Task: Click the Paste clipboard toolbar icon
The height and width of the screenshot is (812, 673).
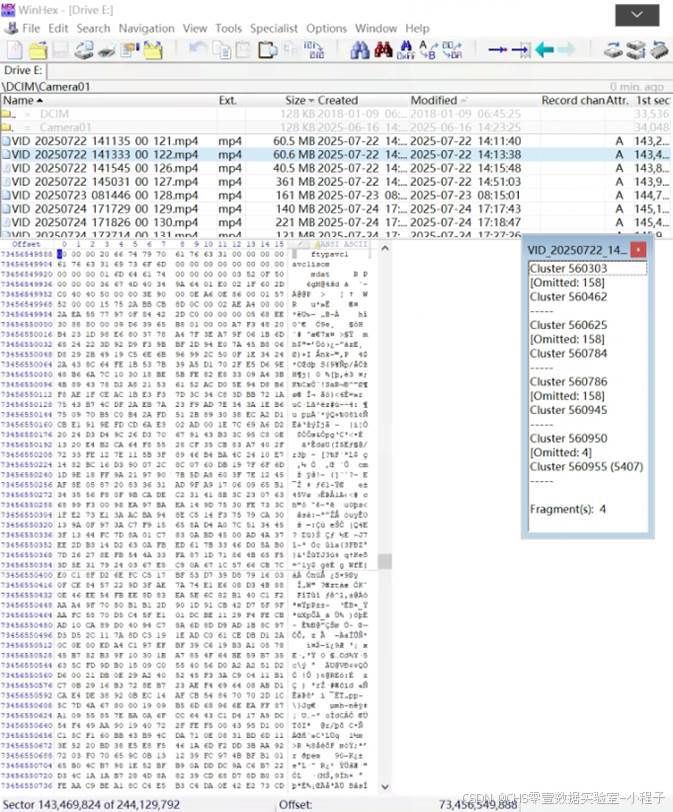Action: (x=243, y=50)
